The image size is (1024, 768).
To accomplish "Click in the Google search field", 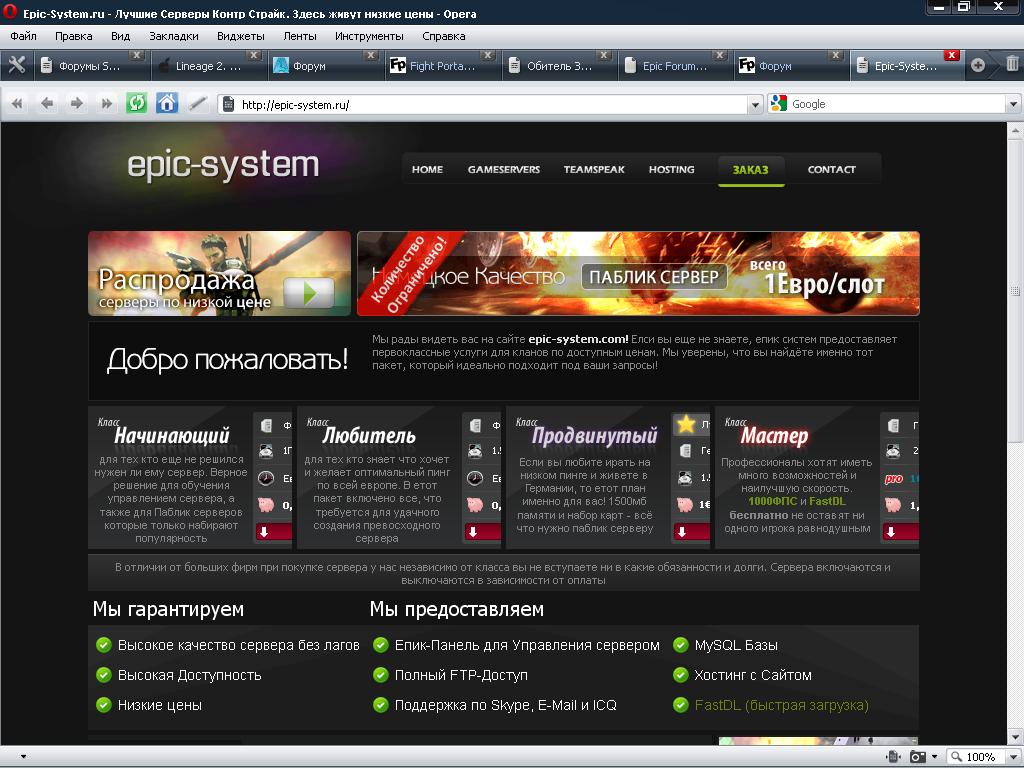I will [x=896, y=104].
